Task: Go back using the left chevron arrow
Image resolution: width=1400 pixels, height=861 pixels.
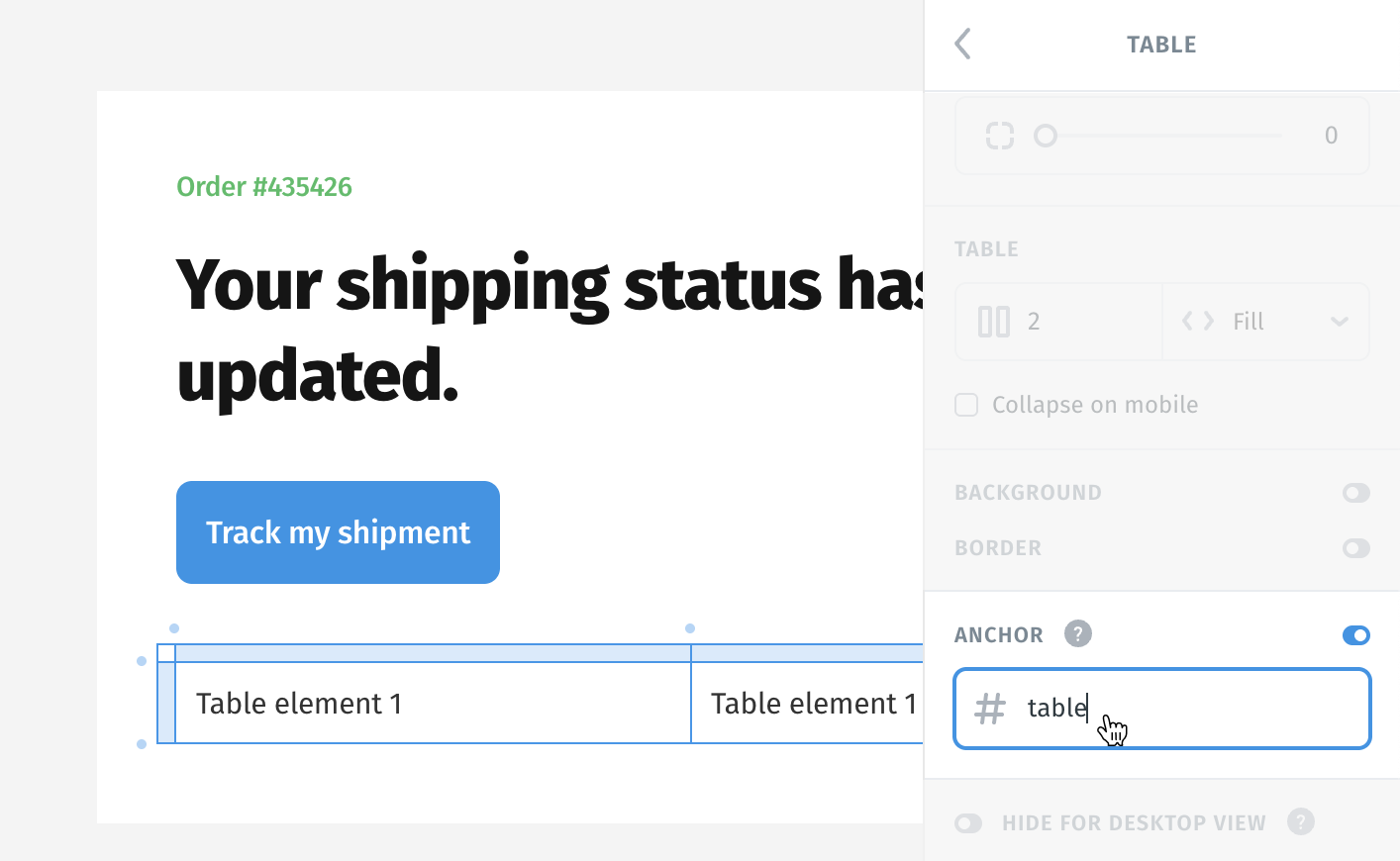Action: (x=962, y=44)
